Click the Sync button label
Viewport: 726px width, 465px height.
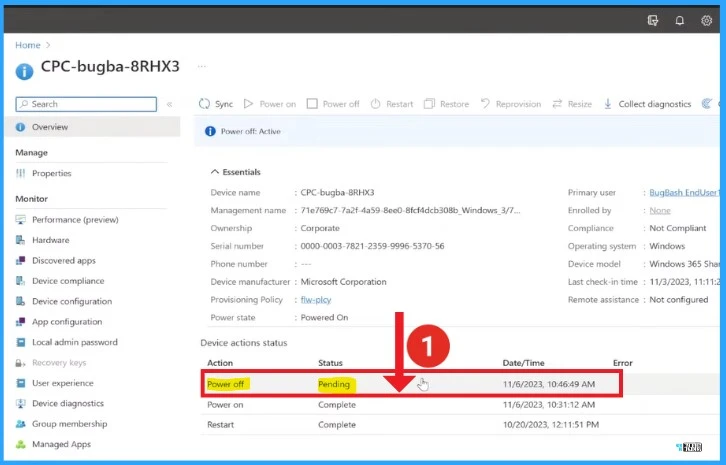(x=224, y=104)
